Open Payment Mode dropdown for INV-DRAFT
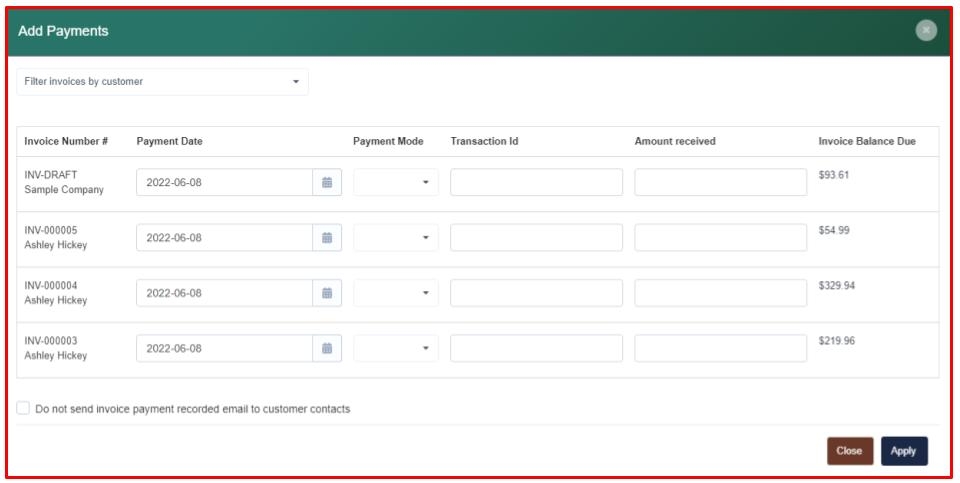 pyautogui.click(x=396, y=183)
